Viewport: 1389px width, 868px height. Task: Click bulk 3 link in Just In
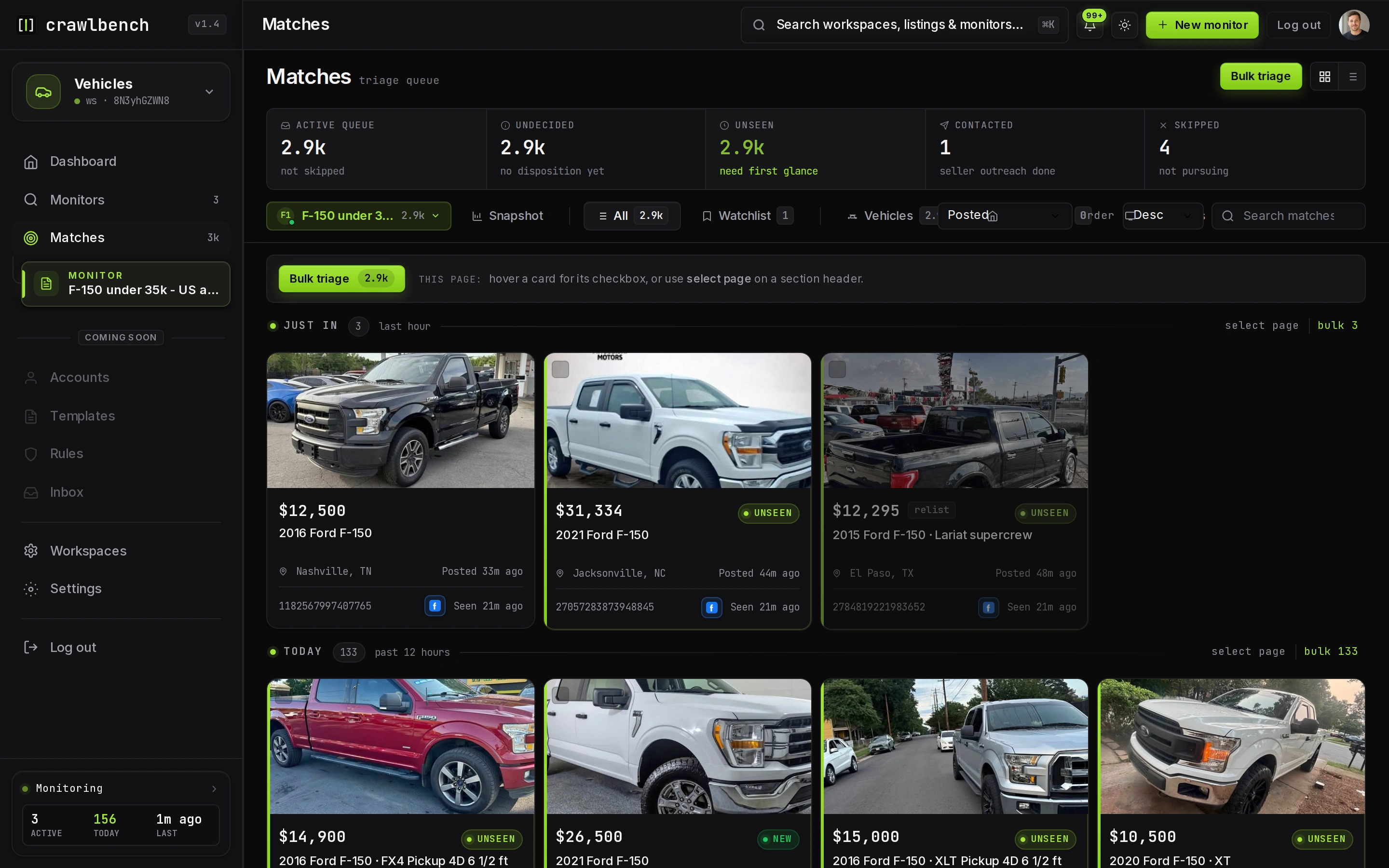[x=1337, y=325]
